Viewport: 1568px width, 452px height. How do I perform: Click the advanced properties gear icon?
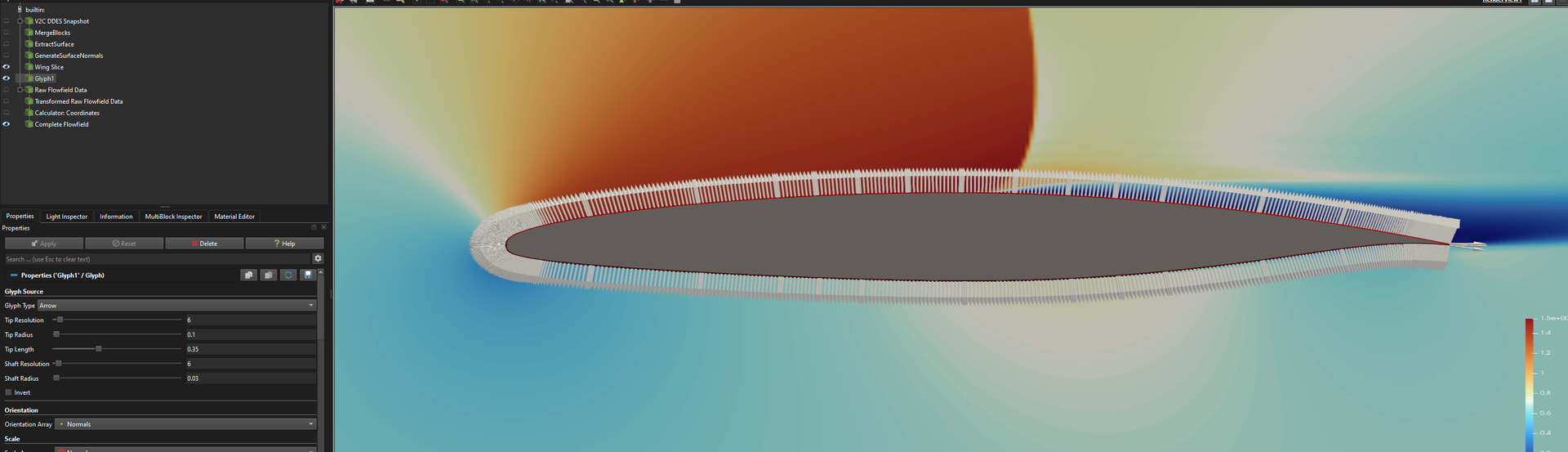tap(318, 258)
